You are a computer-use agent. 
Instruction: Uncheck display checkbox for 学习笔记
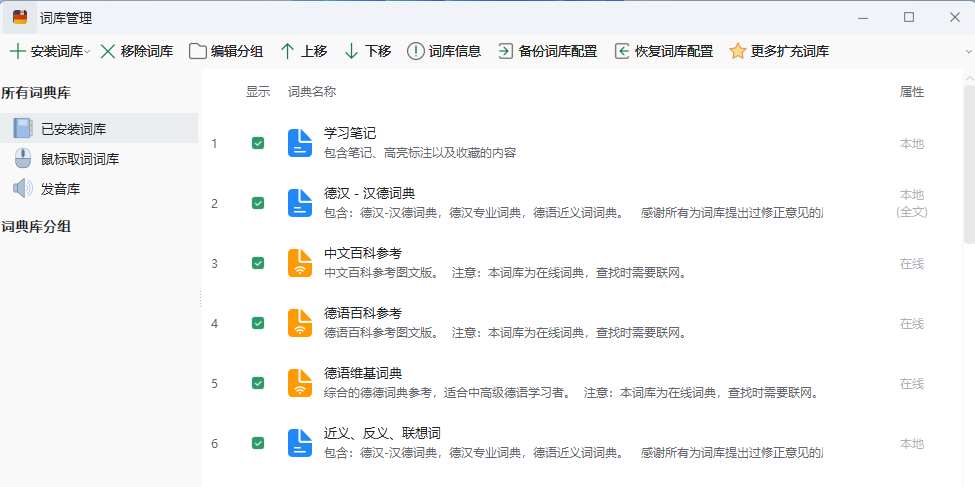257,143
